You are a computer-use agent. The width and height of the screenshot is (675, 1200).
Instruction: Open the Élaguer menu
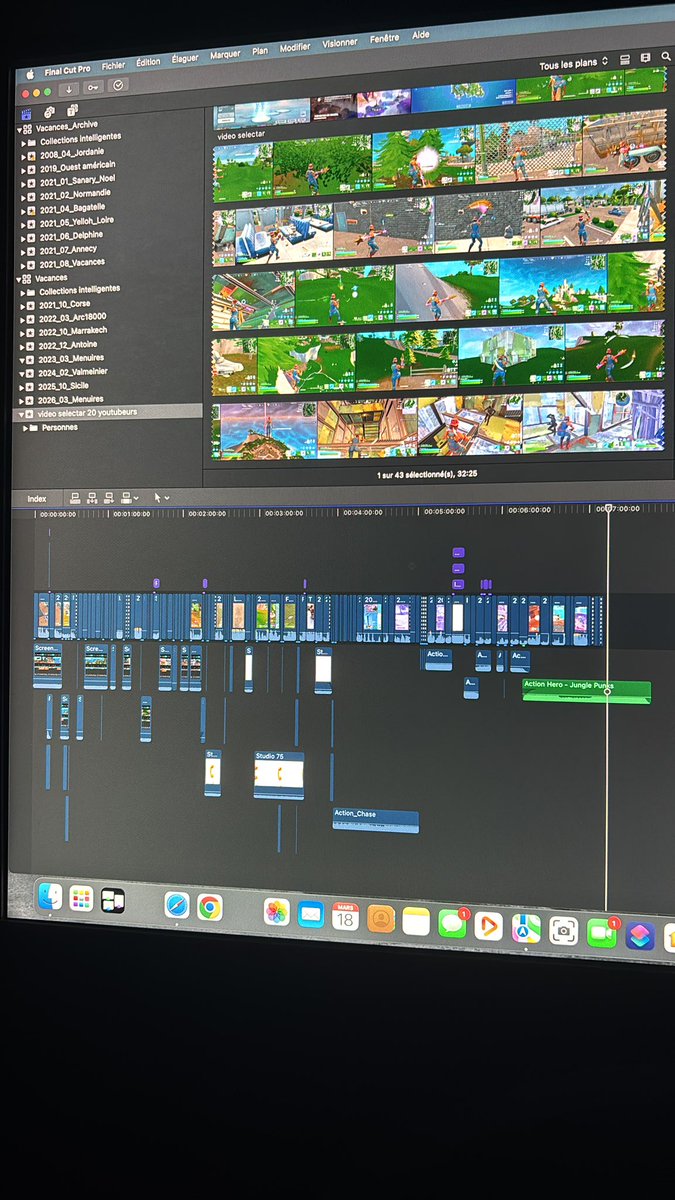click(x=185, y=59)
